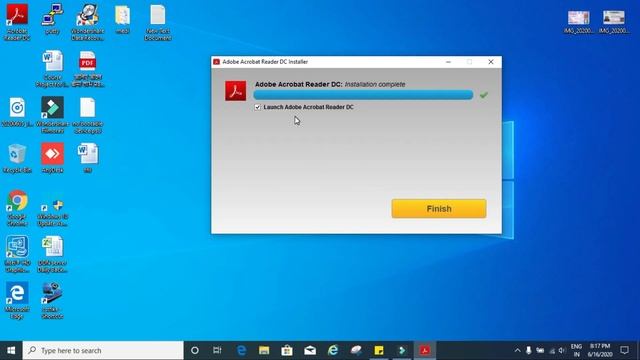
Task: Select the audio file beginning 2020
Action: point(17,112)
